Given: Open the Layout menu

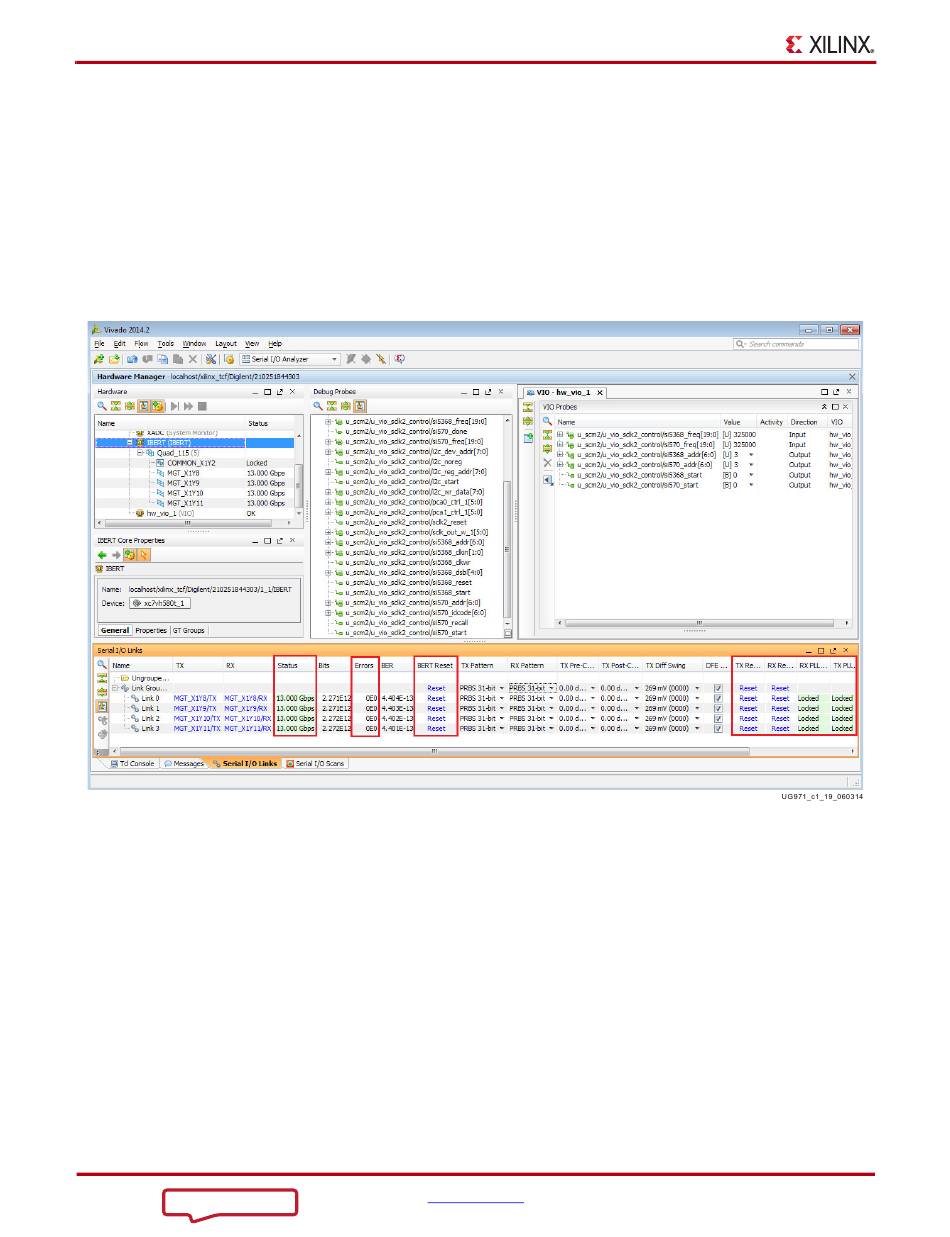Looking at the screenshot, I should 226,343.
